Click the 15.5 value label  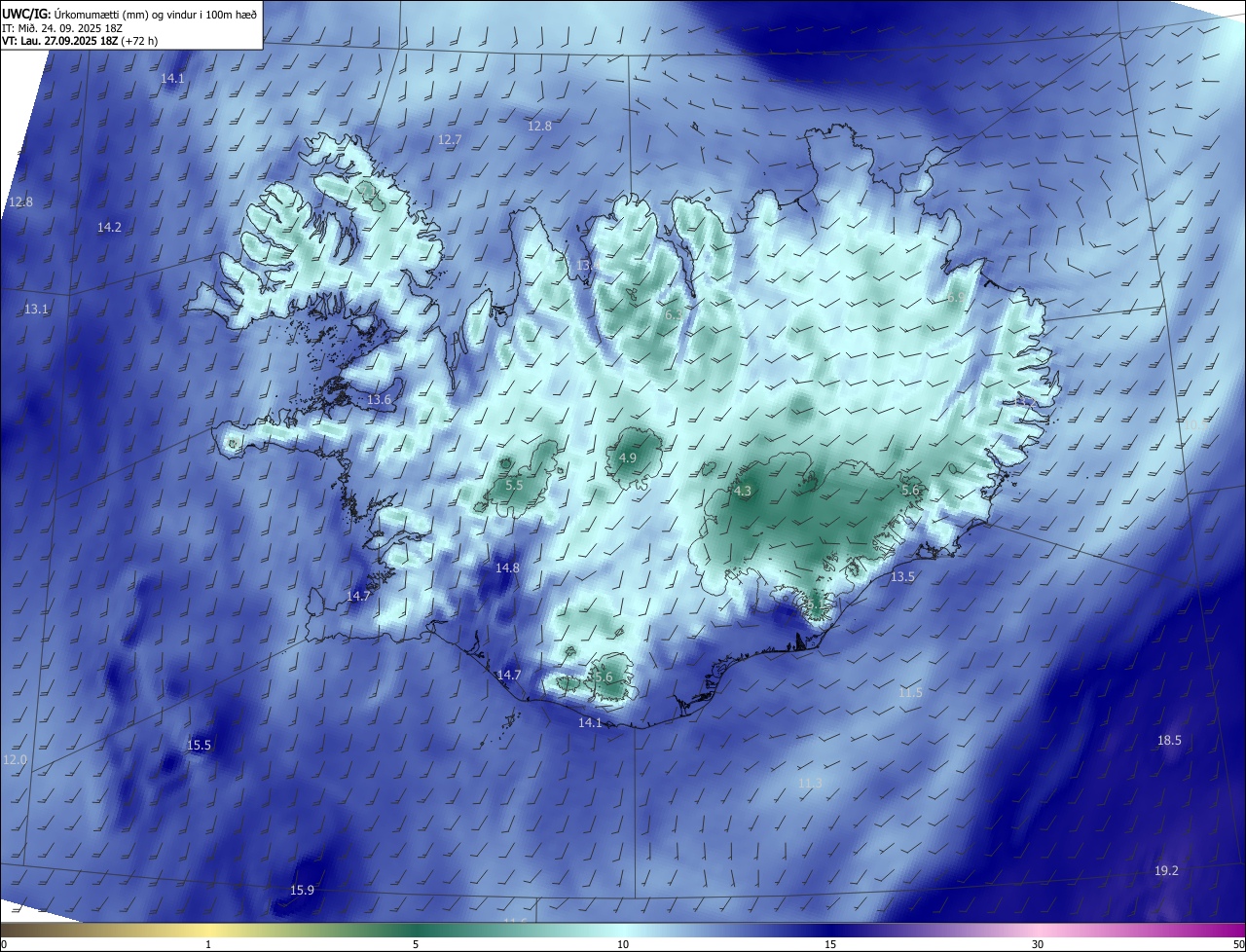(199, 745)
